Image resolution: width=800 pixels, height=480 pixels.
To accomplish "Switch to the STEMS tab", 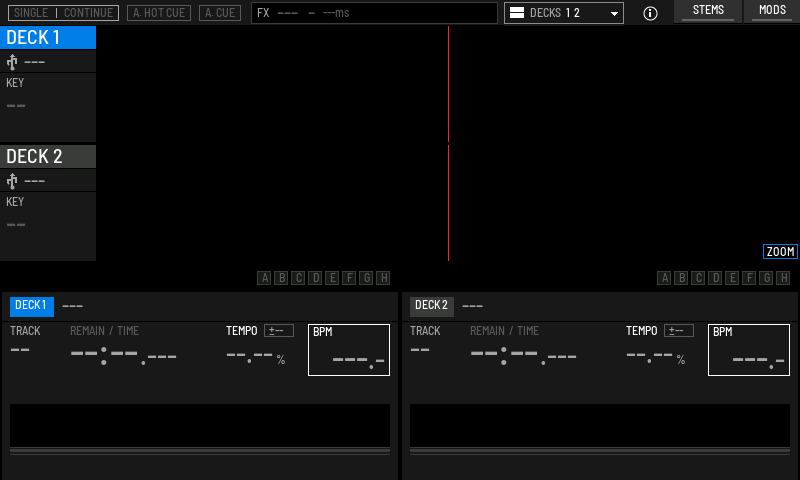I will coord(708,11).
